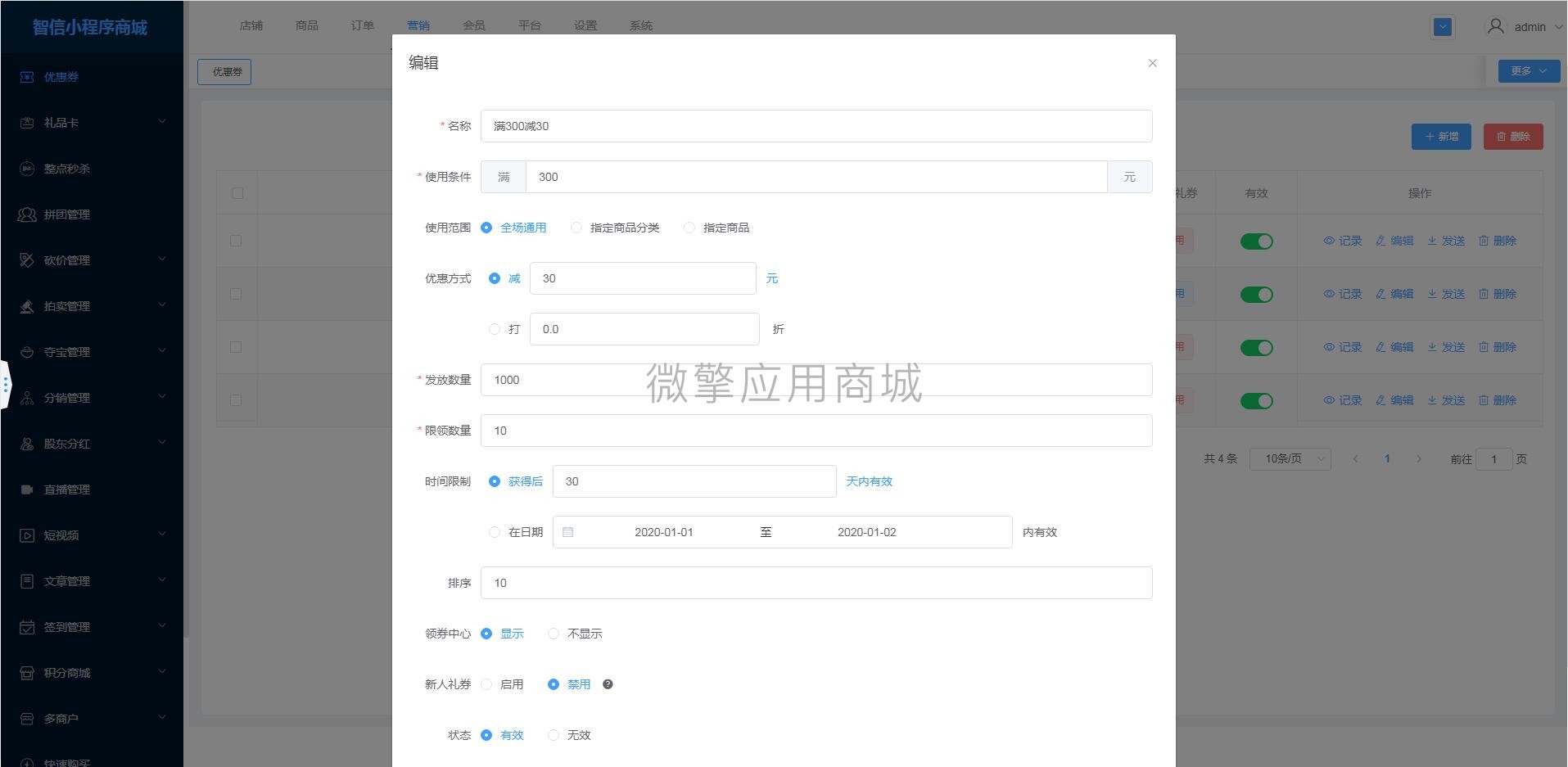The image size is (1568, 767).
Task: Expand the 礼品卡 sidebar chevron
Action: pyautogui.click(x=161, y=122)
